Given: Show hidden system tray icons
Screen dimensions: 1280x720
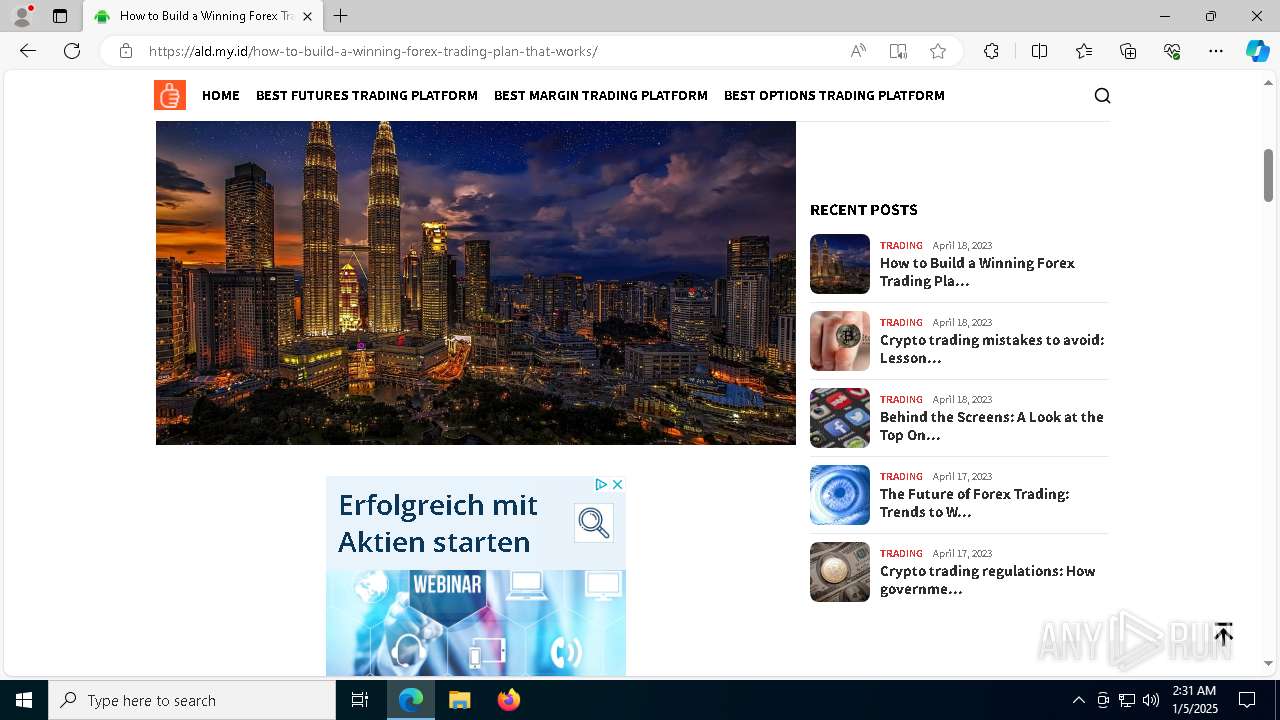Looking at the screenshot, I should pos(1078,700).
